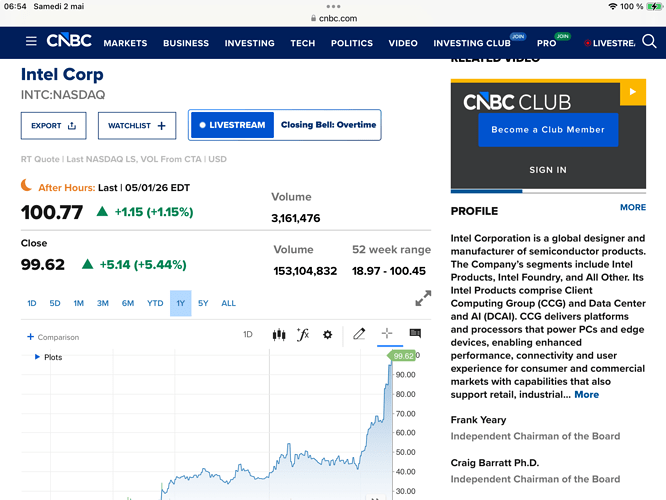Select the YTD range tab
The width and height of the screenshot is (666, 500).
155,303
